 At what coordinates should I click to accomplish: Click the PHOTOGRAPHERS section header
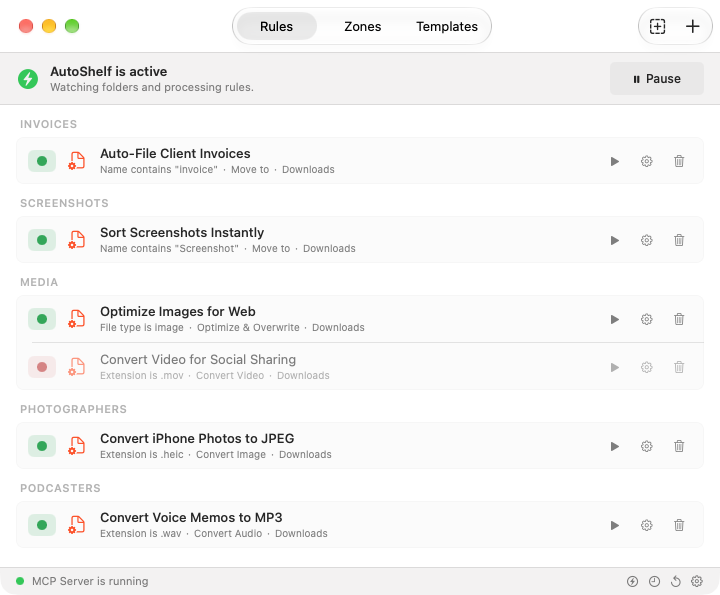pos(73,410)
